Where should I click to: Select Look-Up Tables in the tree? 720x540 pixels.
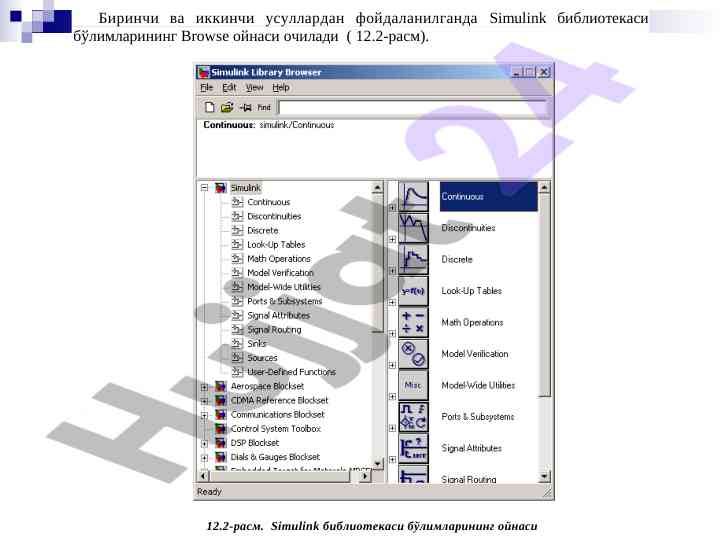click(x=276, y=245)
